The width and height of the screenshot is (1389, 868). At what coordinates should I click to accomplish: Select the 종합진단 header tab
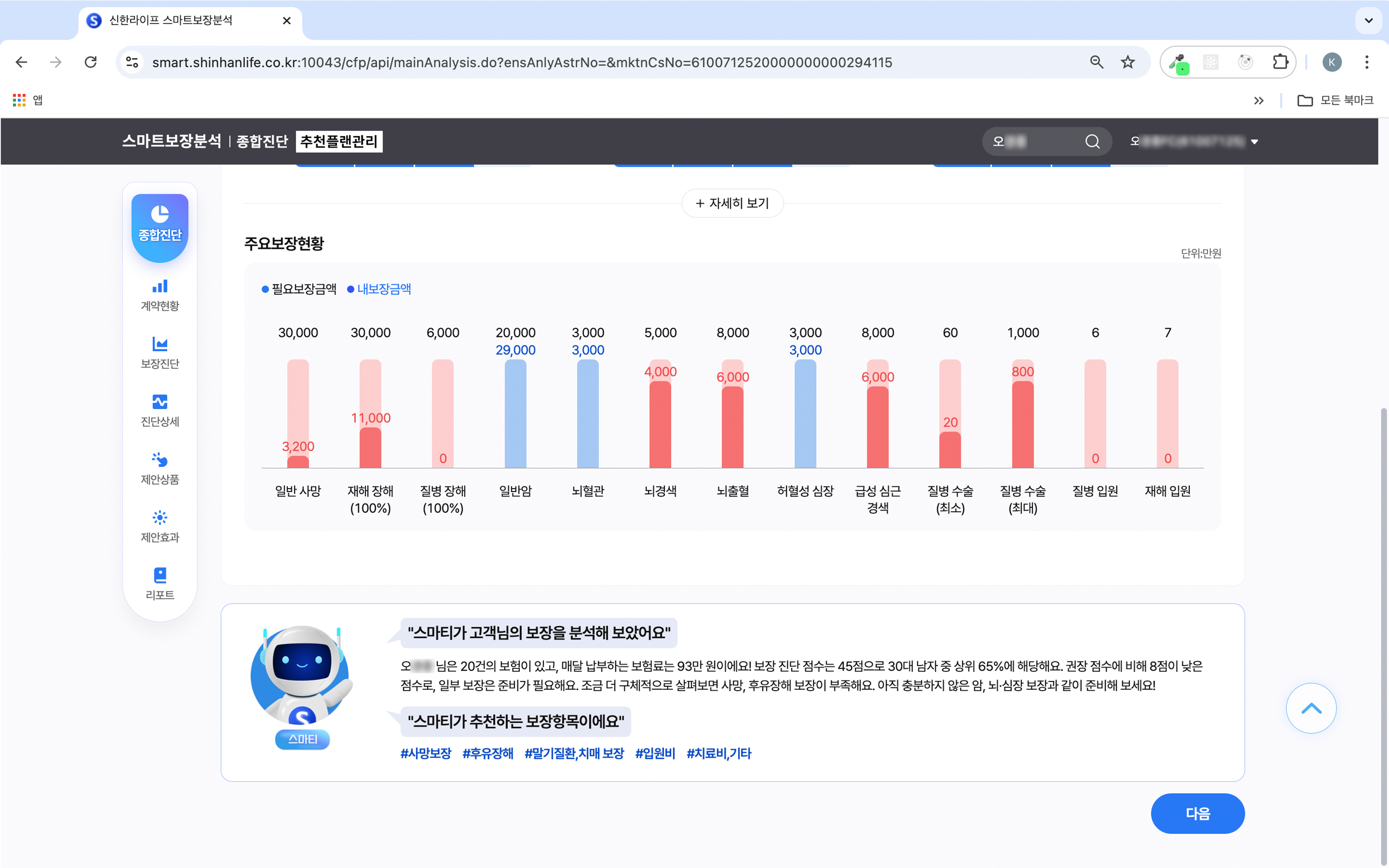(x=262, y=142)
